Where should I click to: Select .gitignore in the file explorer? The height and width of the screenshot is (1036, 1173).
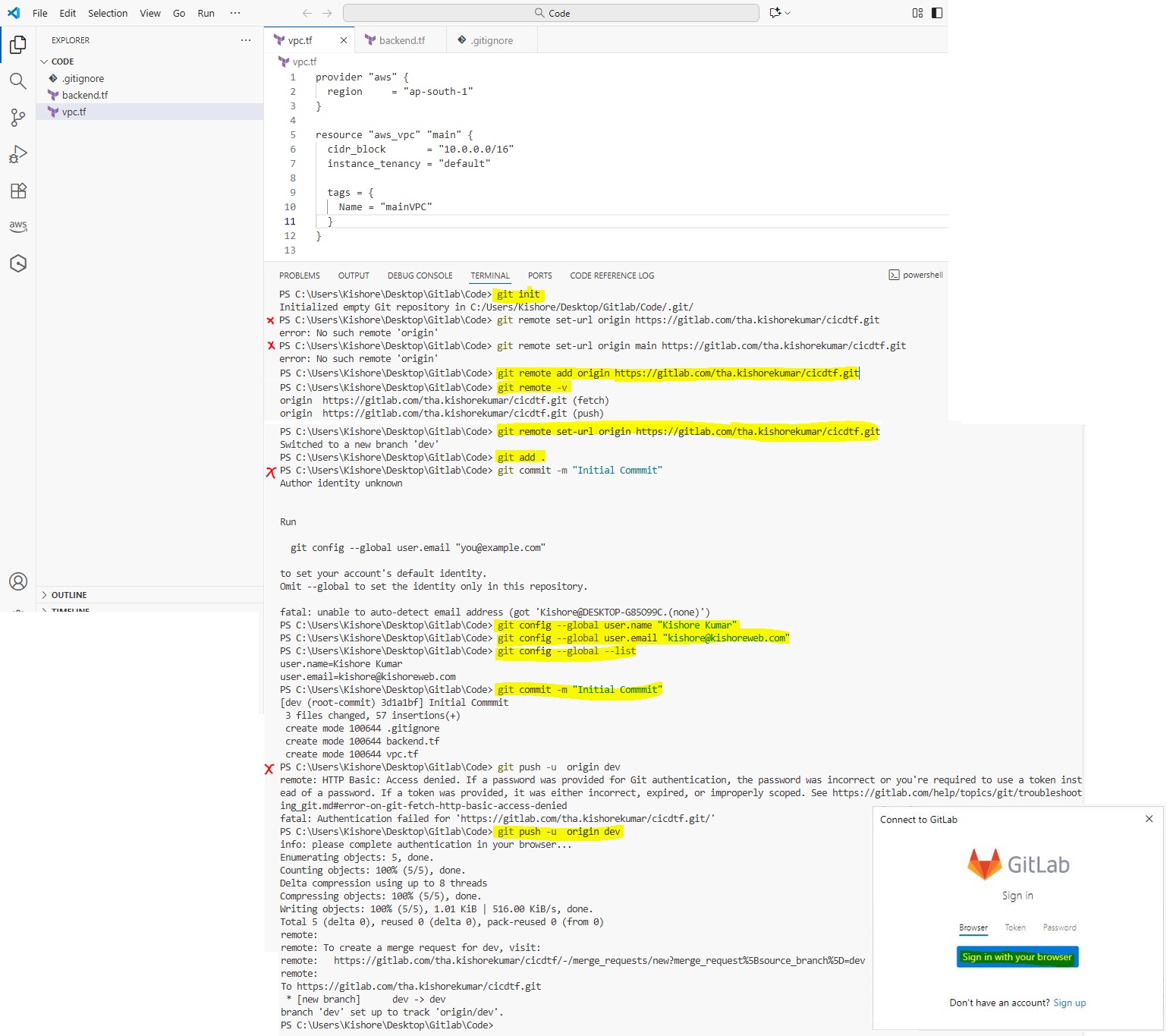tap(83, 78)
